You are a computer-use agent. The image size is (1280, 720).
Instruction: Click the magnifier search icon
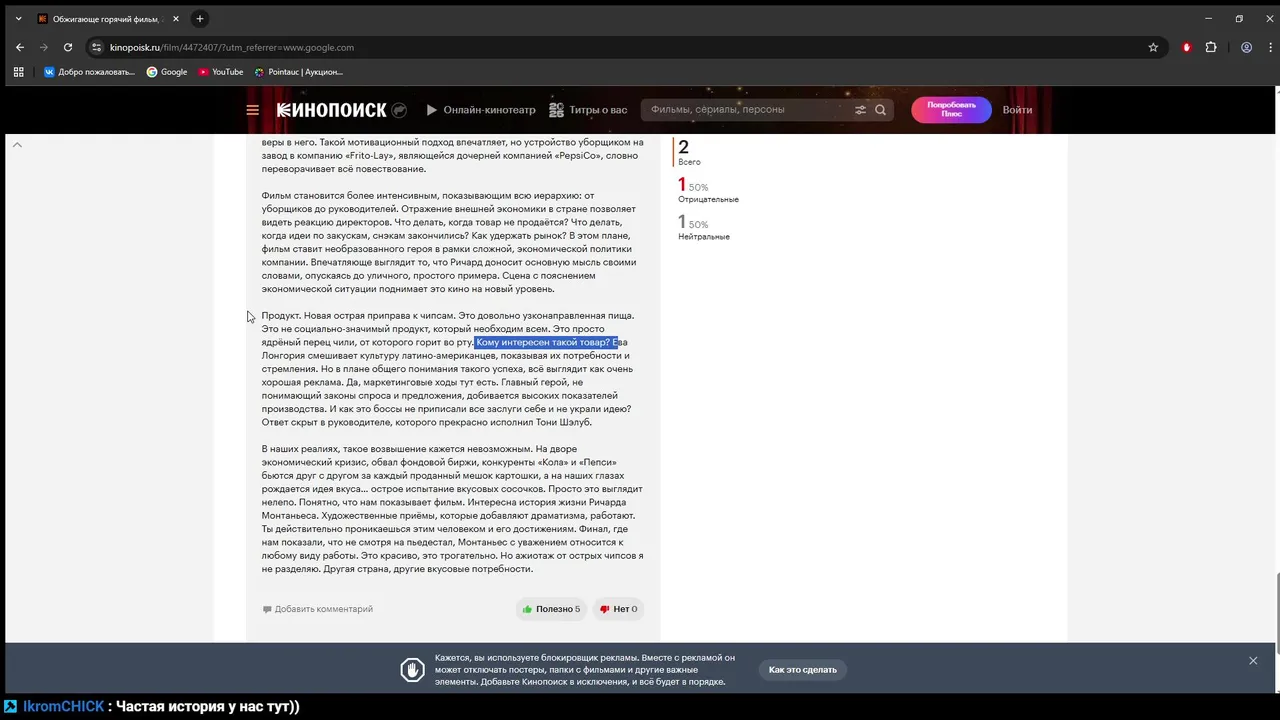(x=881, y=110)
